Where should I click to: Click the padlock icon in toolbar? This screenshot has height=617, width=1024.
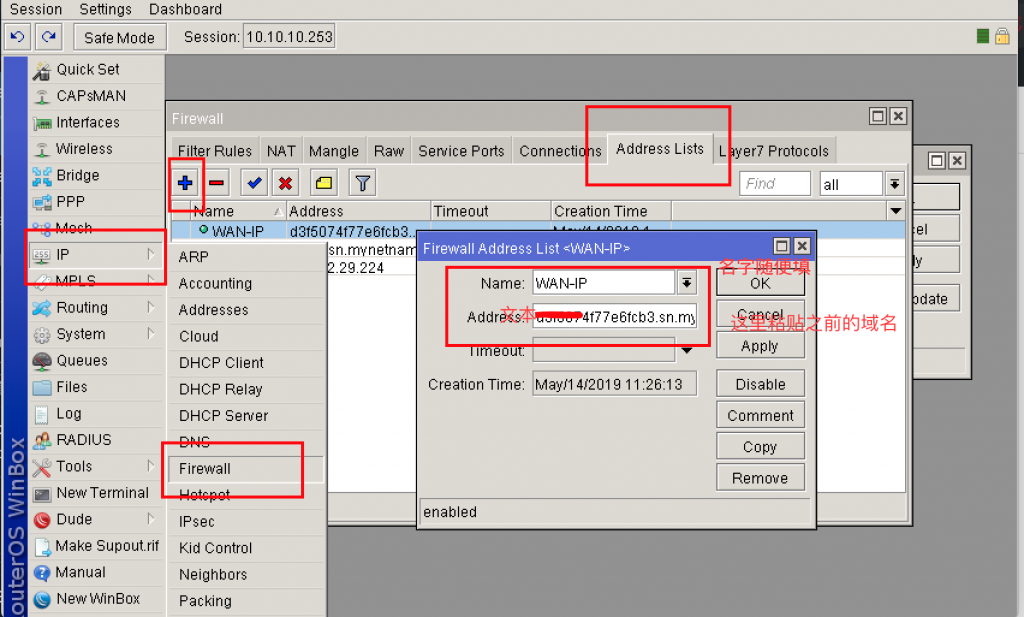(1002, 36)
